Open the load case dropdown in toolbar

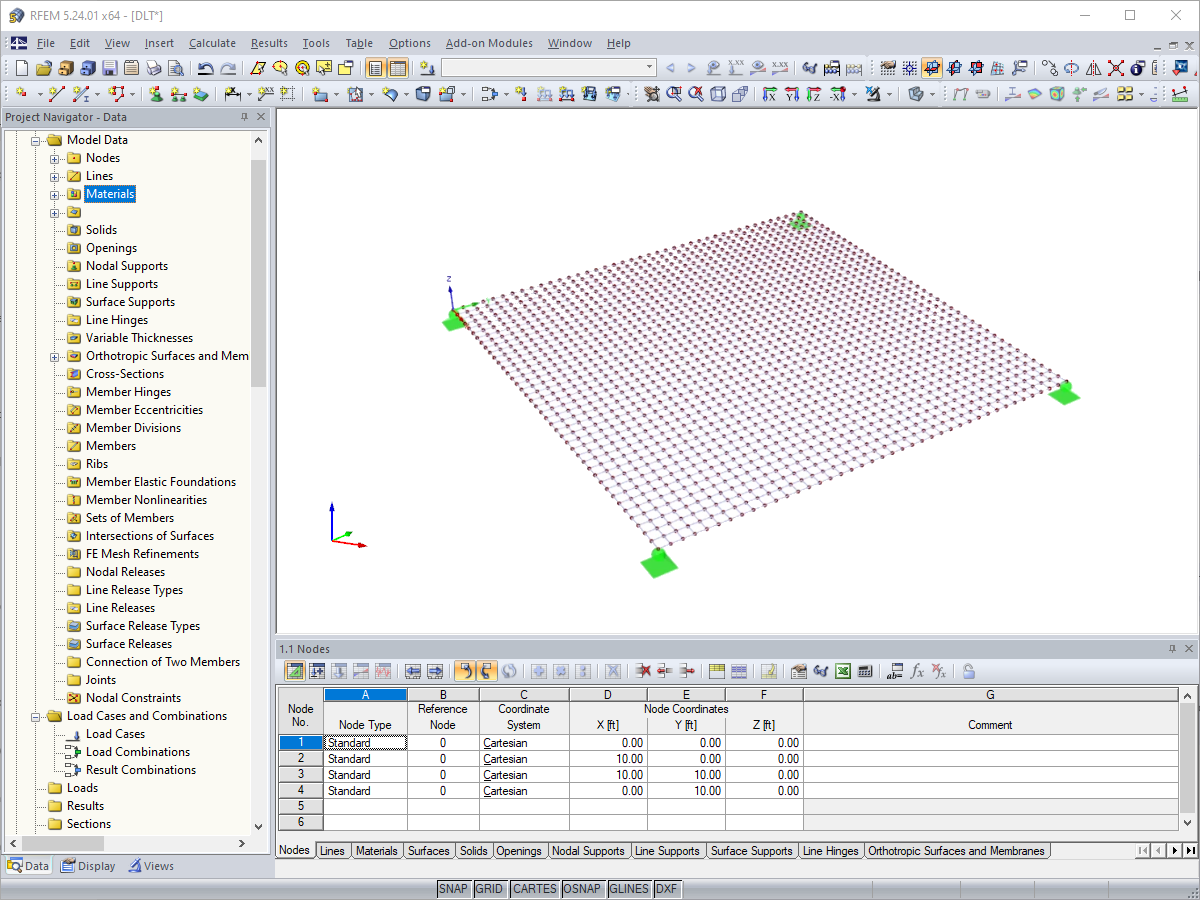click(x=650, y=68)
